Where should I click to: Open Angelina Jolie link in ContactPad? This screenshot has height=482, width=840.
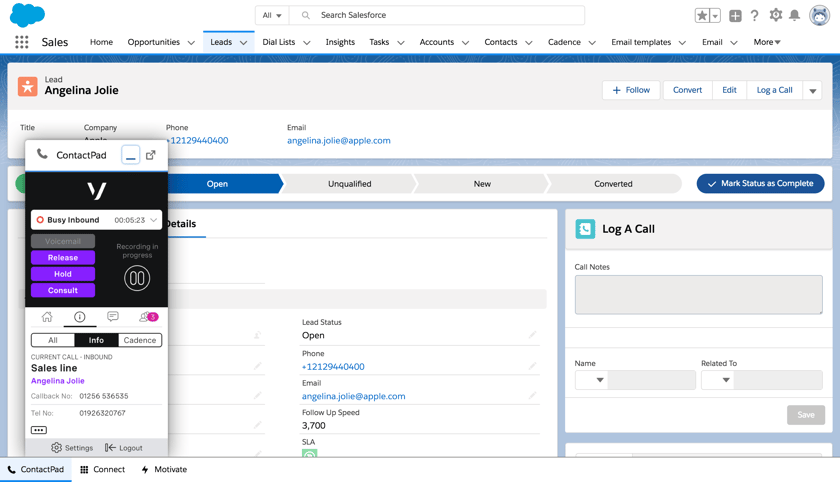58,381
